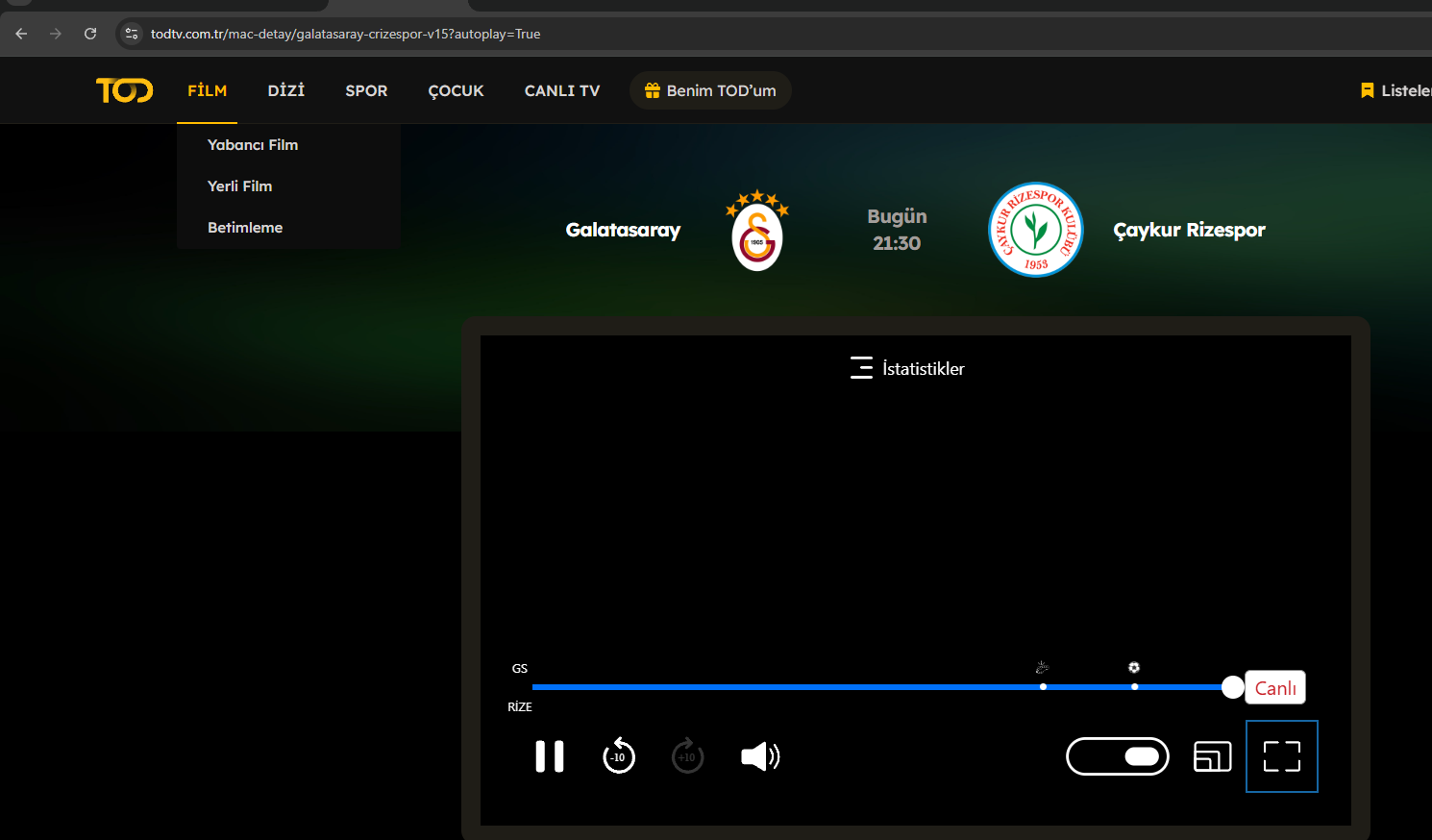Click the Galatasaray club crest
Screen dimensions: 1432x840
(757, 231)
